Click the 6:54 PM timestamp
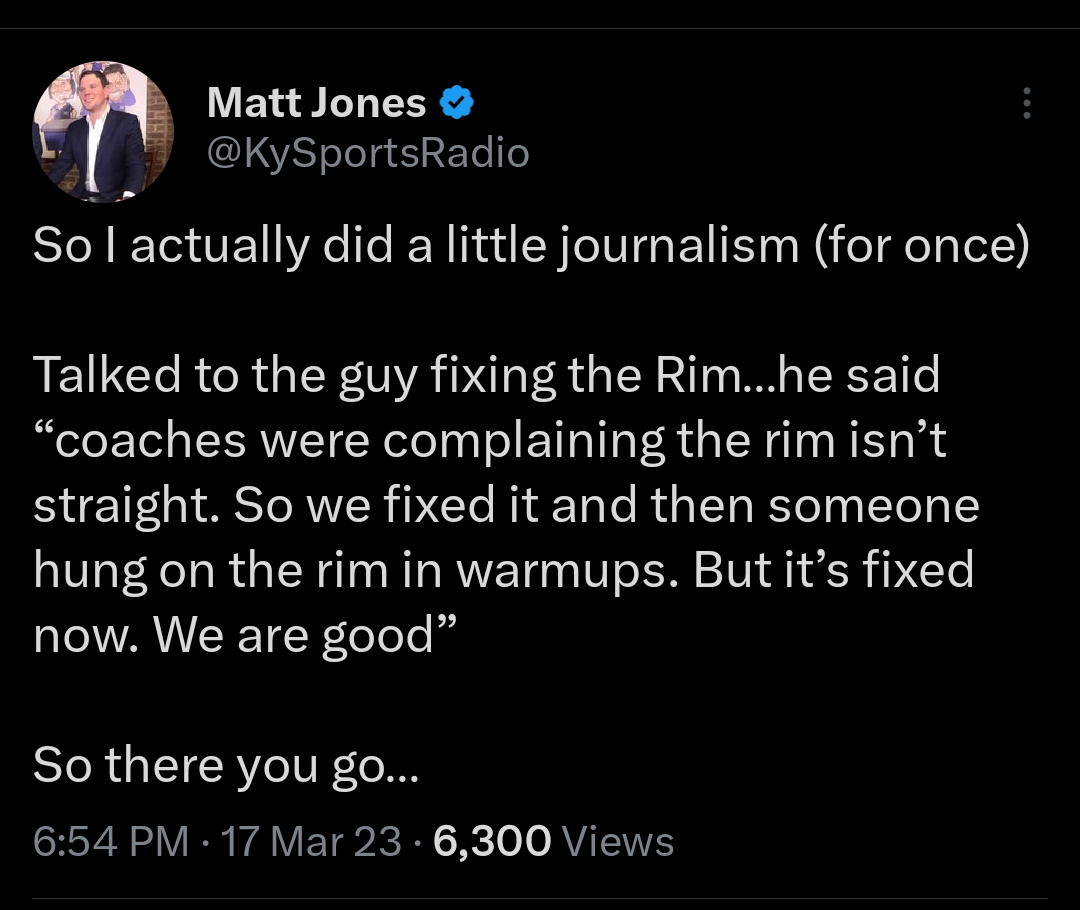Viewport: 1080px width, 910px height. tap(110, 841)
